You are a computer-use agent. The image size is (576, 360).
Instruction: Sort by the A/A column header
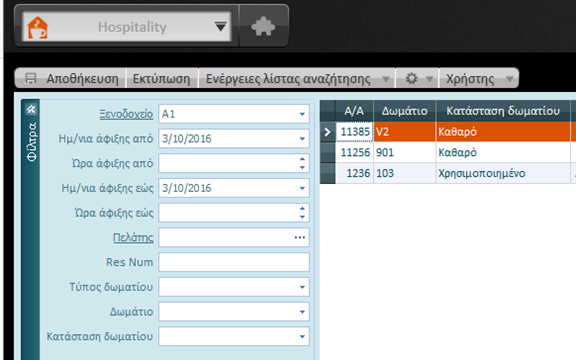click(x=354, y=111)
